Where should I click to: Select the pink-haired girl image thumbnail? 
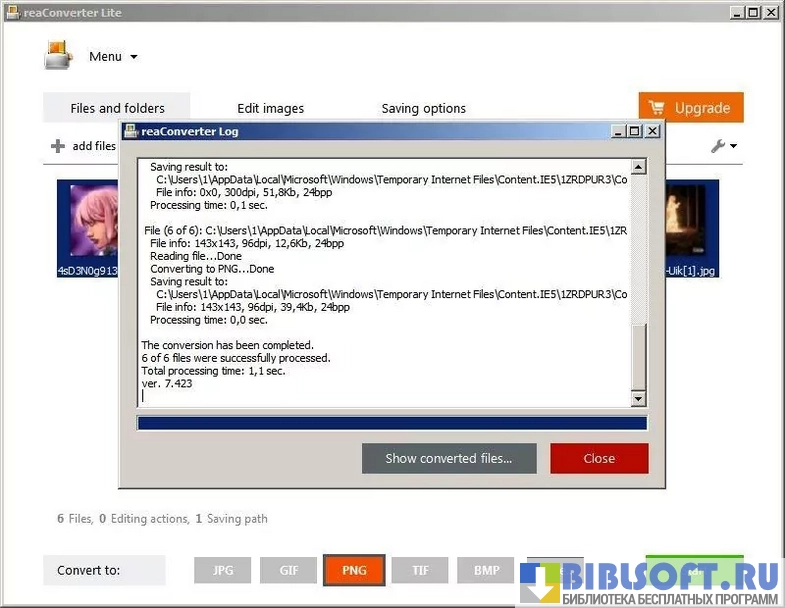pos(88,222)
